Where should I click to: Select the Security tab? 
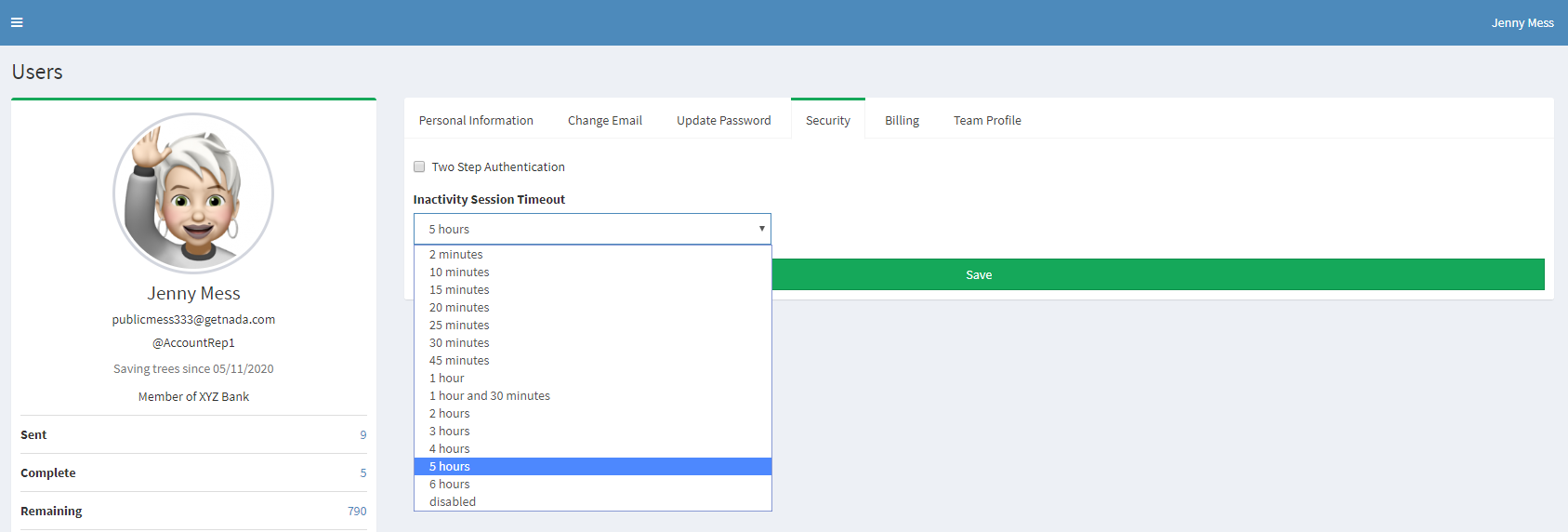(x=828, y=120)
